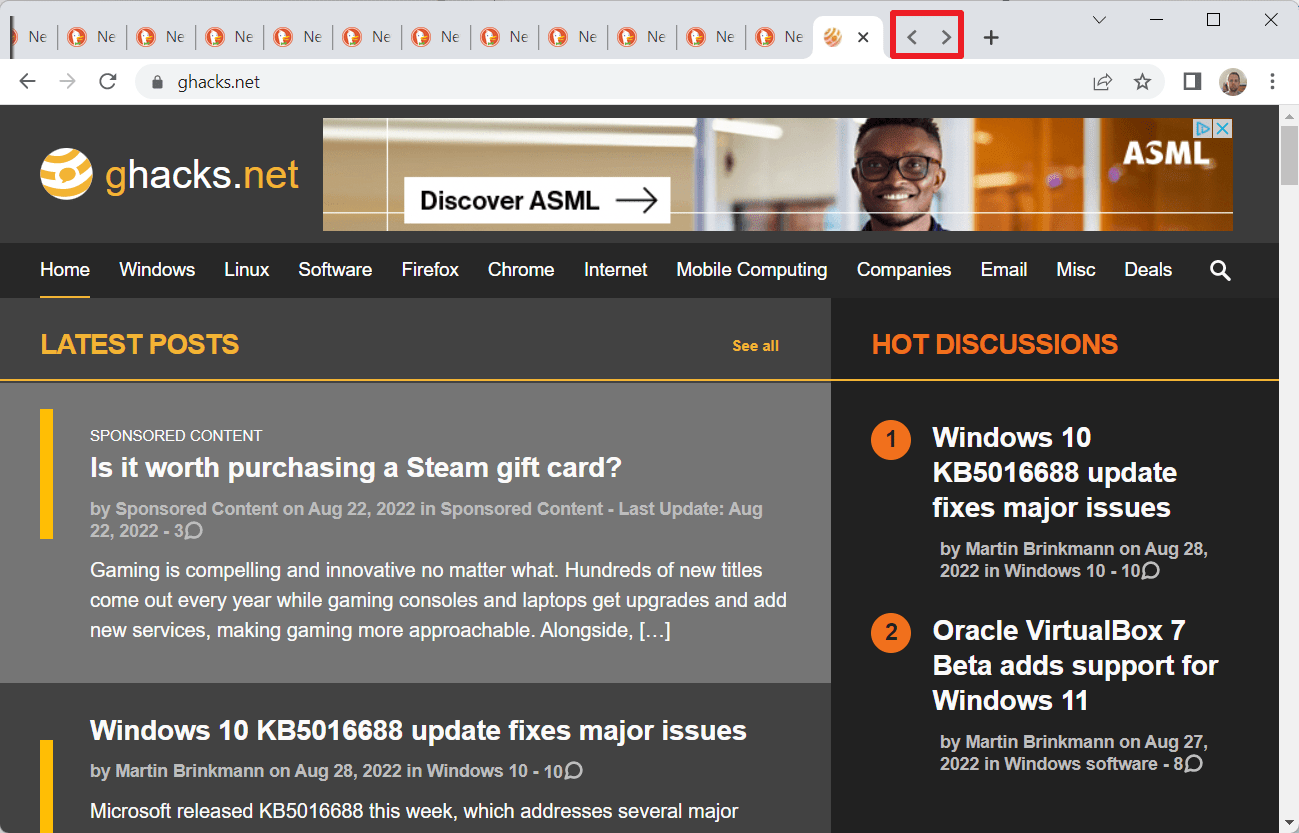
Task: Click inside the address bar
Action: coord(400,81)
